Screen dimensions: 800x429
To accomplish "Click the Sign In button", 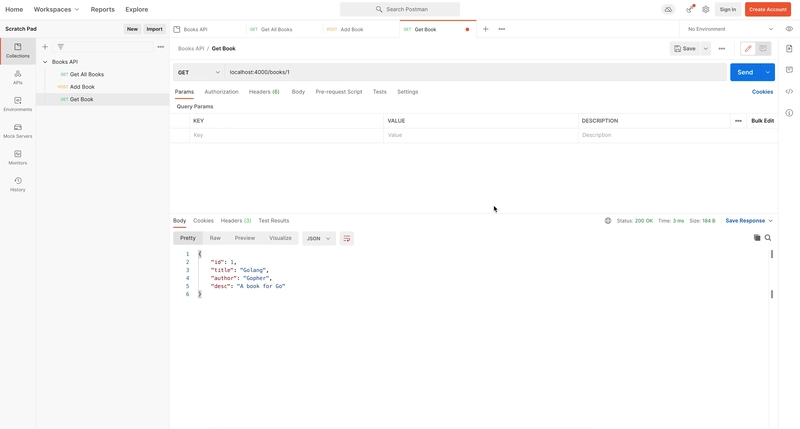I will click(x=728, y=9).
